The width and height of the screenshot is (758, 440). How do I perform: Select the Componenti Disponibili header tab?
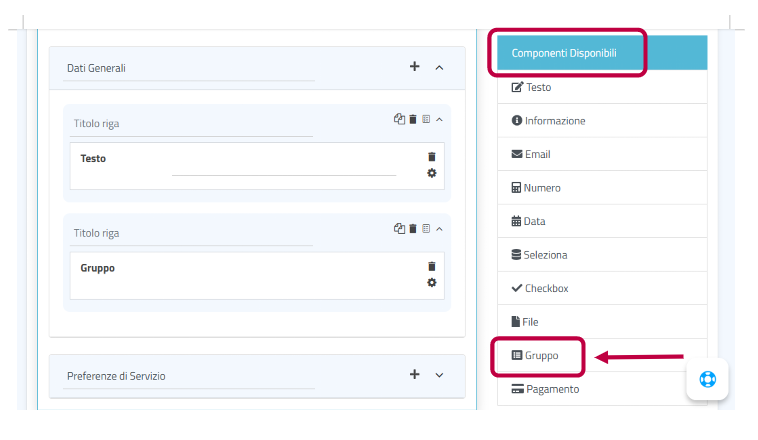[x=568, y=53]
